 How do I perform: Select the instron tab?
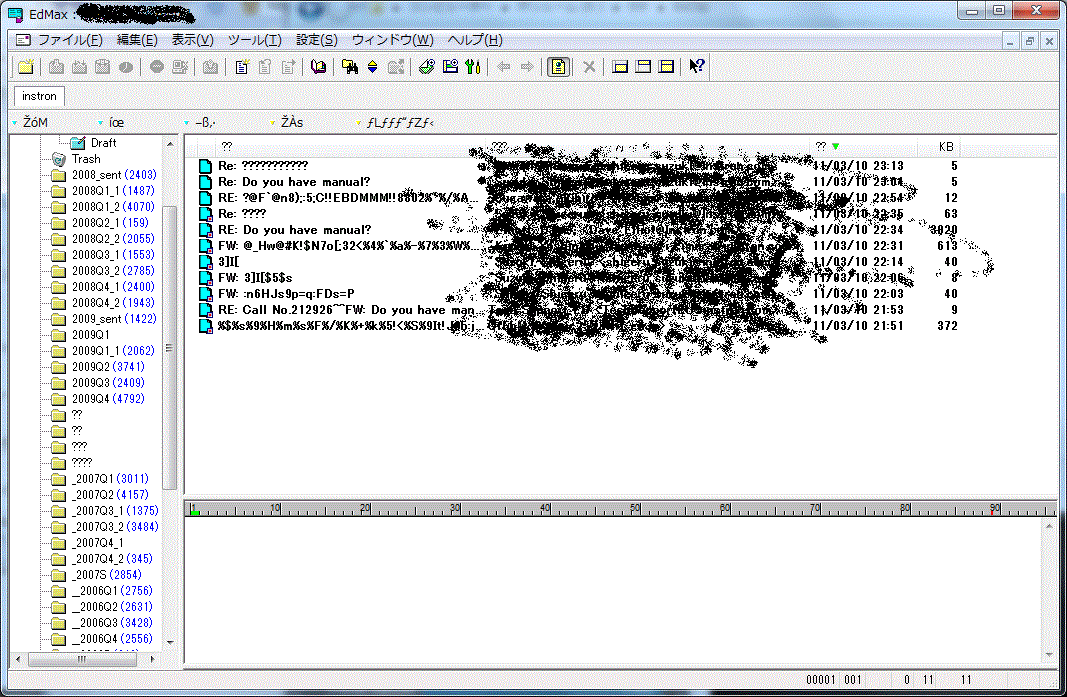pos(39,96)
